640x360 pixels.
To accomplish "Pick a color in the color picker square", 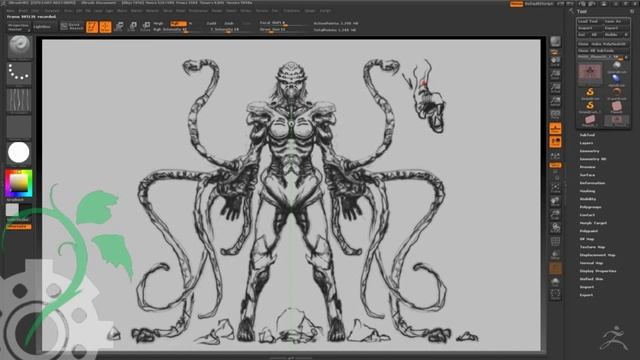I will 19,184.
